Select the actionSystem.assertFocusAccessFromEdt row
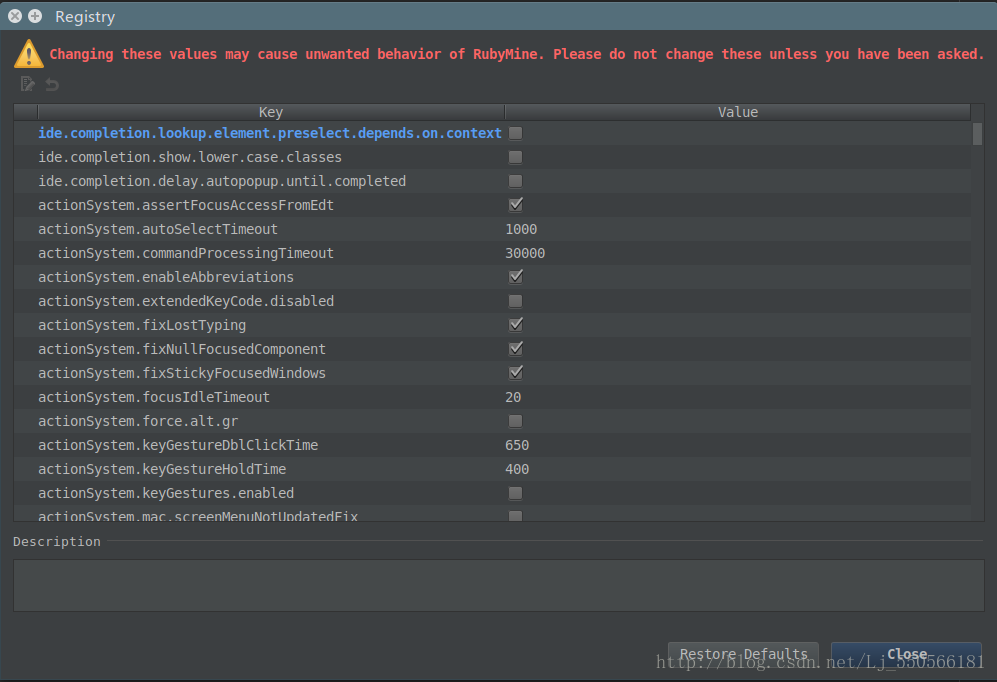The image size is (997, 682). coord(492,205)
